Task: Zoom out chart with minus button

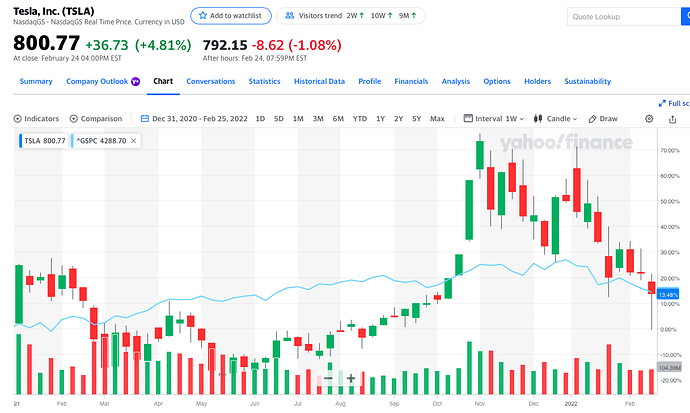Action: coord(328,378)
